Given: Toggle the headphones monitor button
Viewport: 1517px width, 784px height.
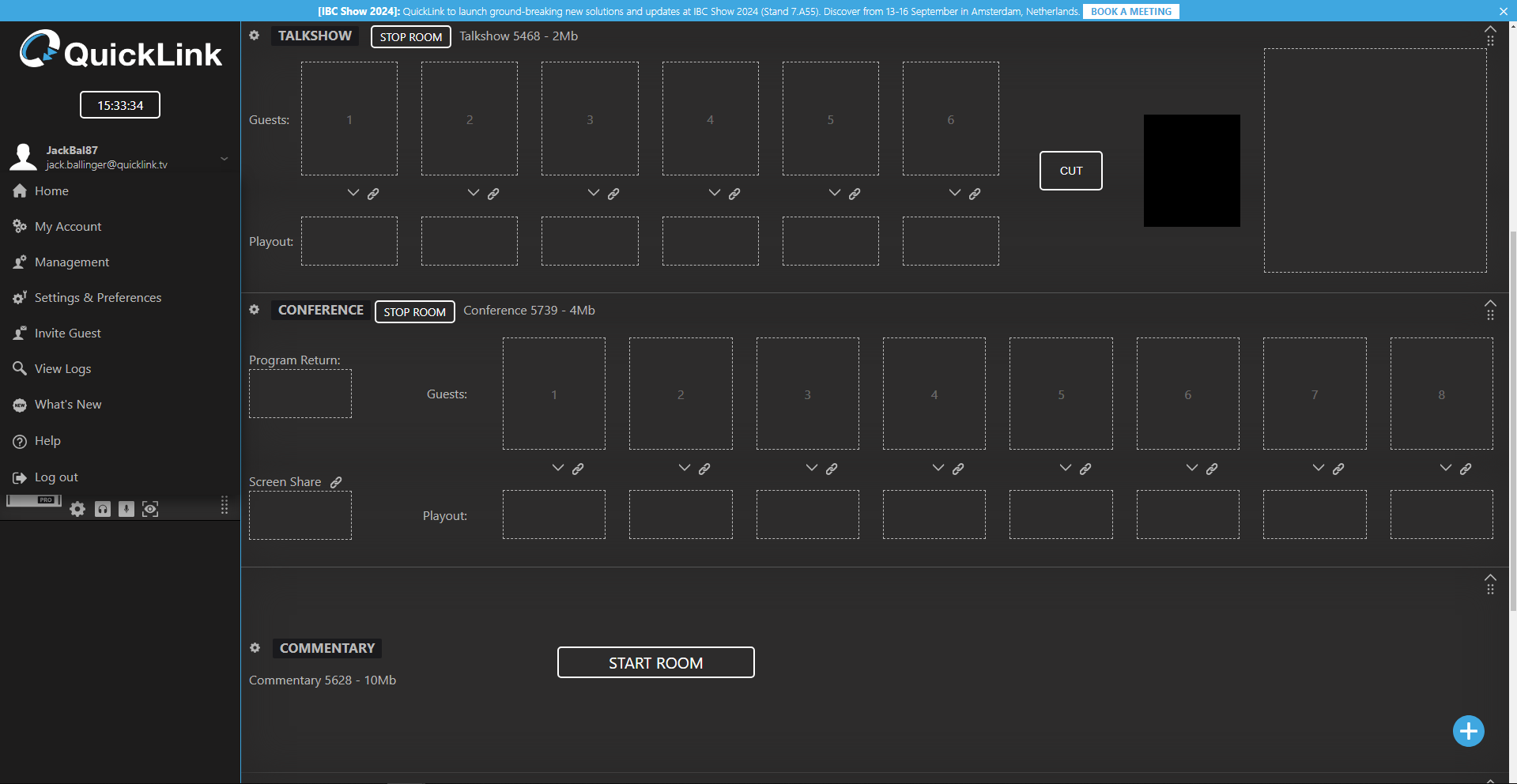Looking at the screenshot, I should (x=103, y=509).
